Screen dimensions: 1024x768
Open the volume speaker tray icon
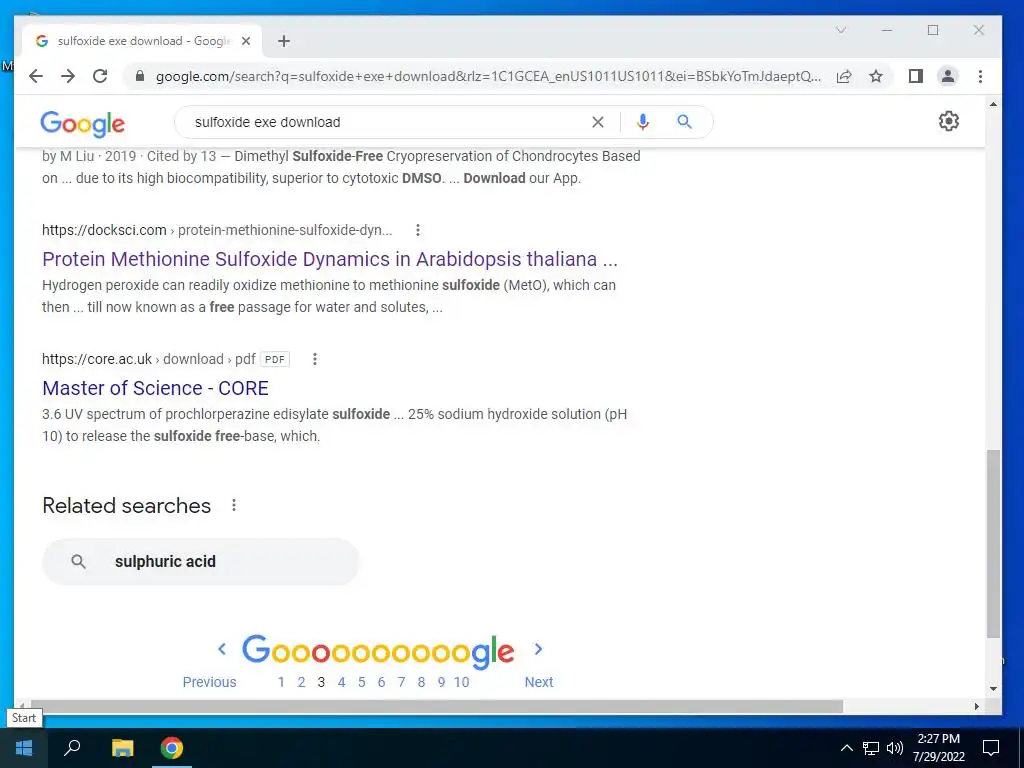point(895,748)
